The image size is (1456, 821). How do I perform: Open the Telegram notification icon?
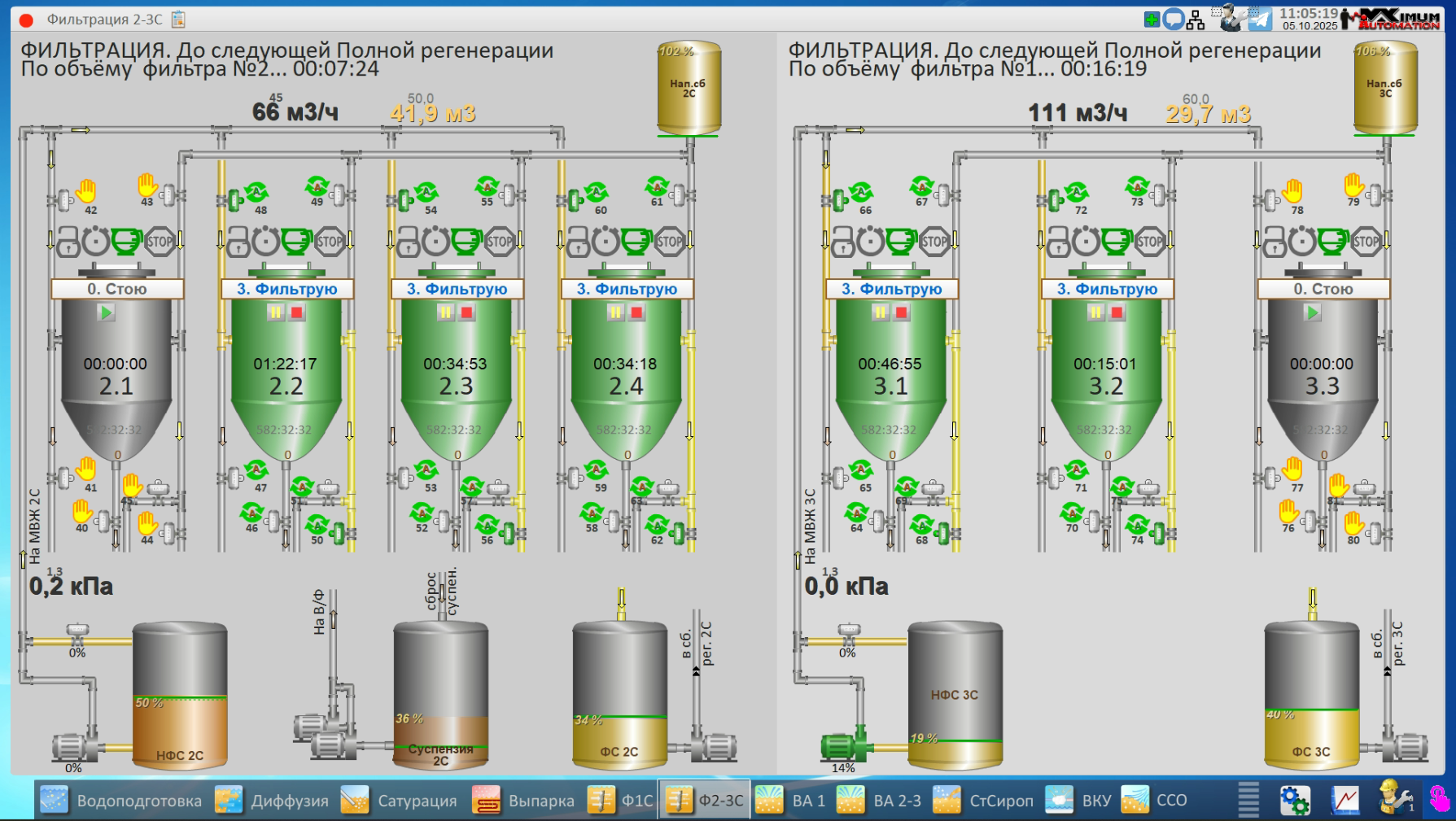point(1260,19)
